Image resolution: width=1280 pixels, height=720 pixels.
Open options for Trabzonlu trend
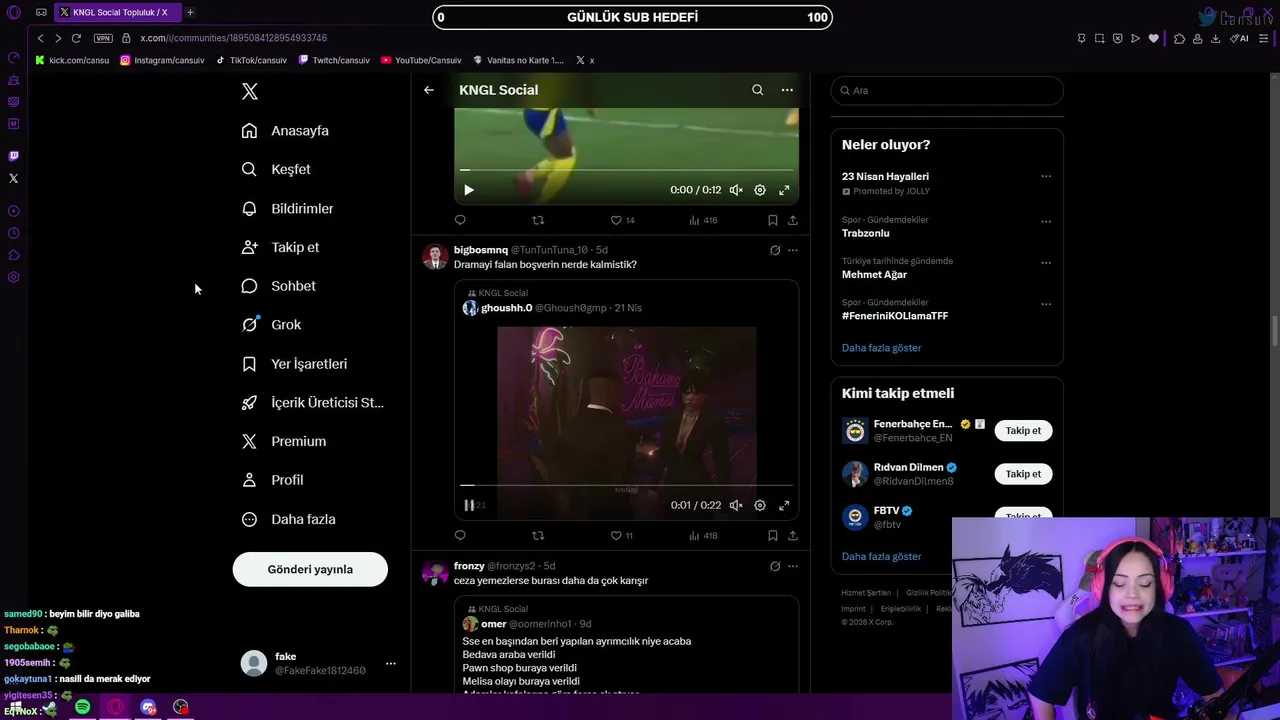point(1046,222)
